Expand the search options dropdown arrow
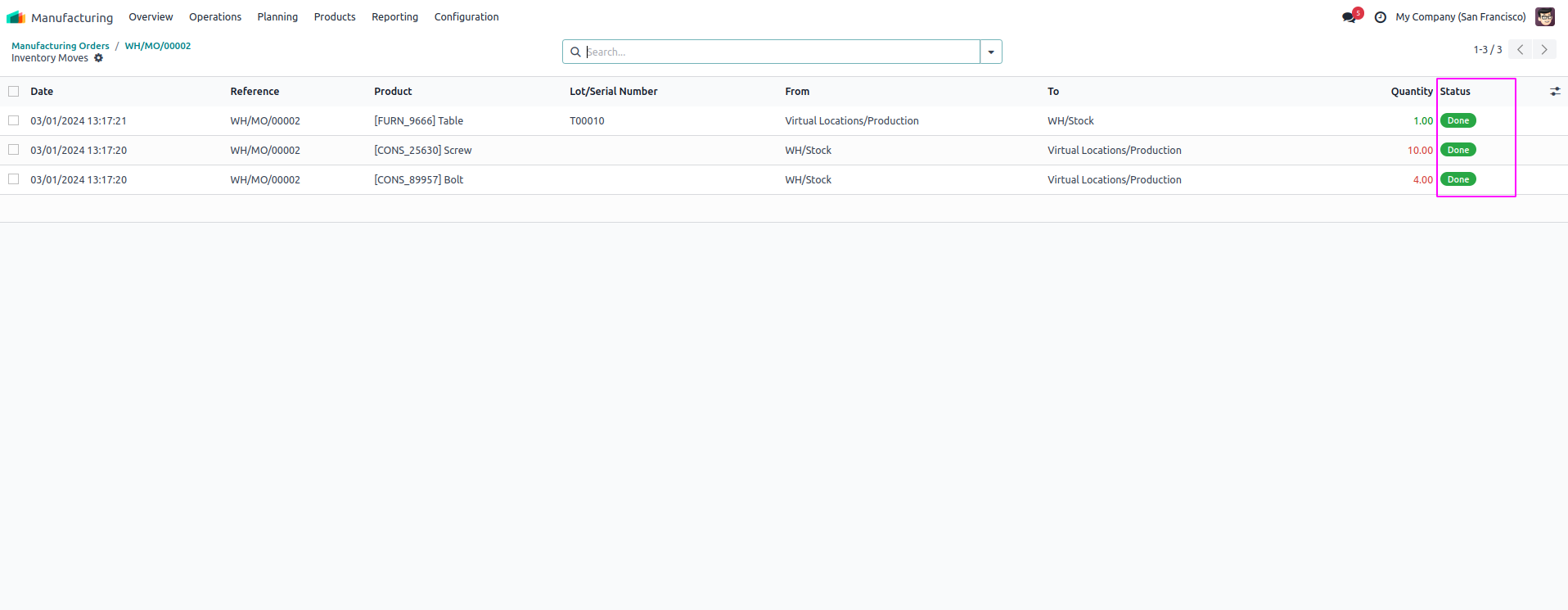The height and width of the screenshot is (610, 1568). (991, 52)
